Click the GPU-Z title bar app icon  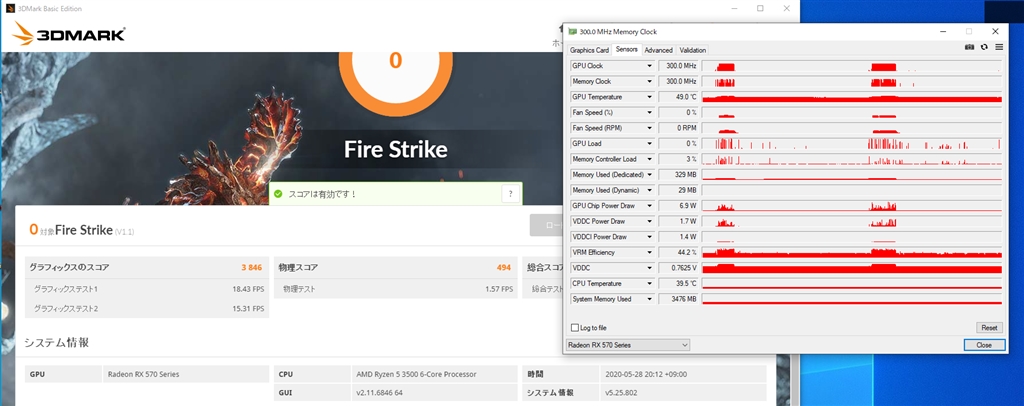(x=573, y=31)
